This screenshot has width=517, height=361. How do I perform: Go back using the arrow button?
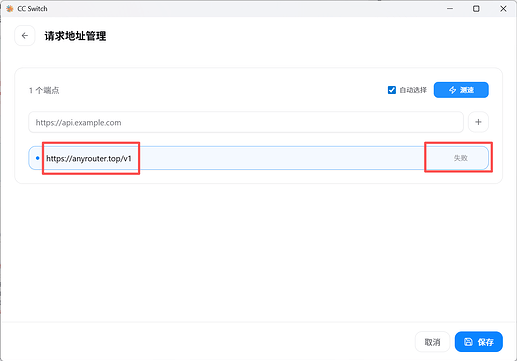click(25, 36)
